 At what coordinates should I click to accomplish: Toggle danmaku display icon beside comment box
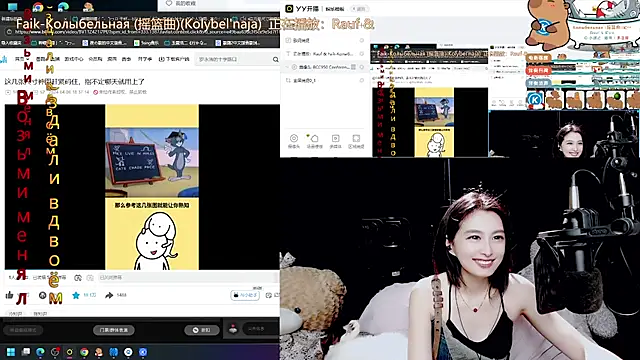point(78,278)
